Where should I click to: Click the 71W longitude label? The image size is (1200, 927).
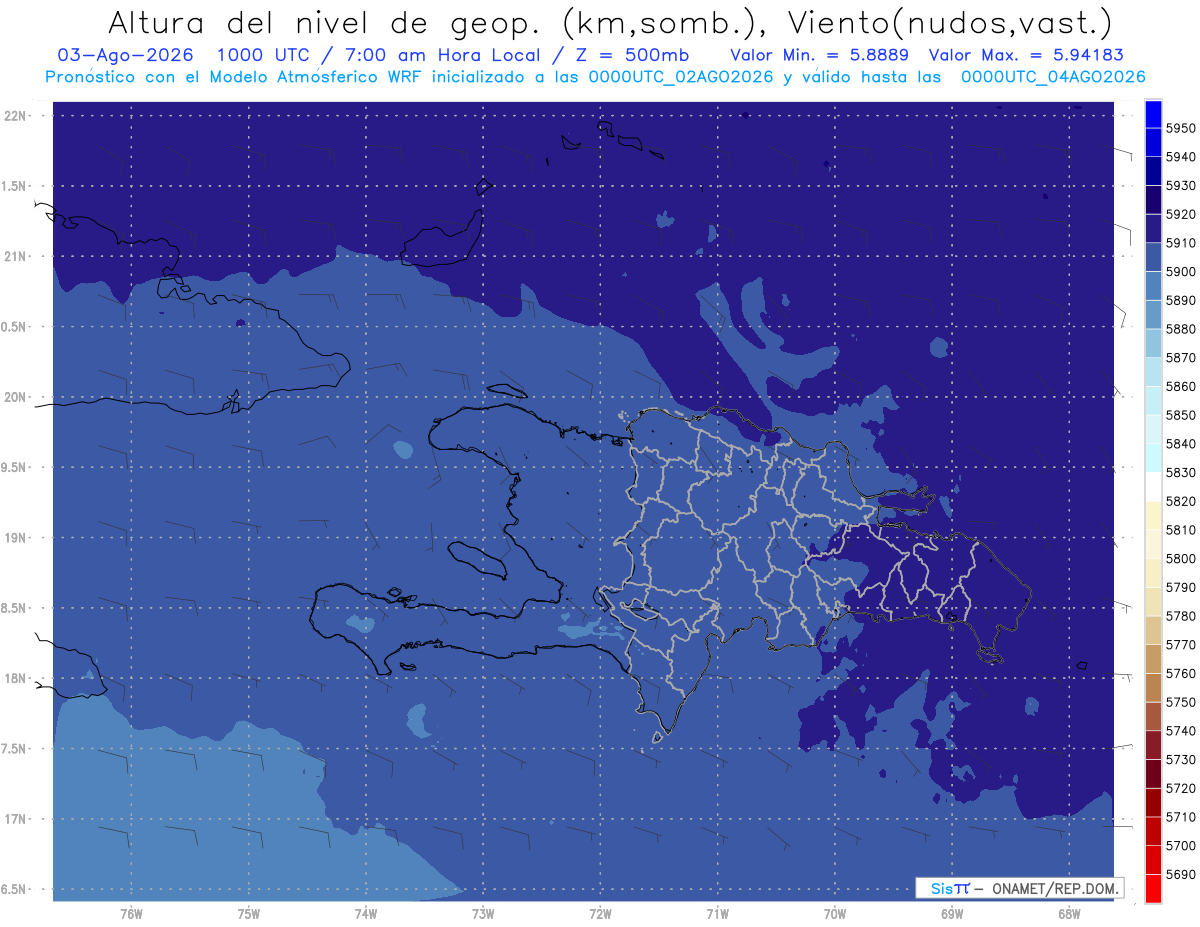pos(717,913)
